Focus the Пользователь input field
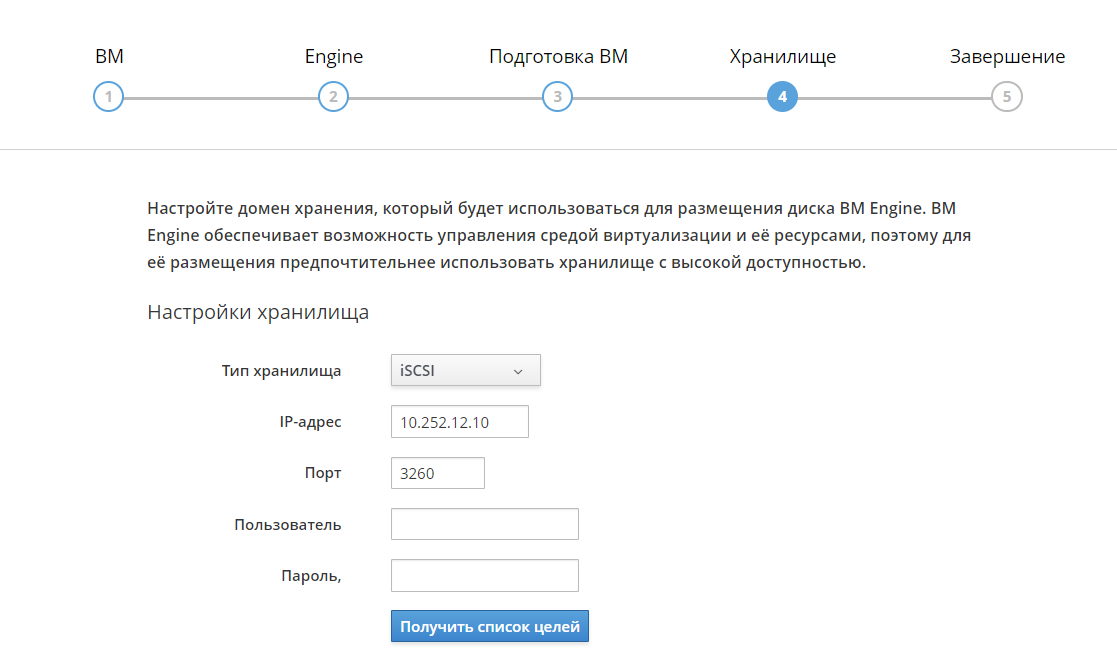The image size is (1117, 656). click(484, 524)
